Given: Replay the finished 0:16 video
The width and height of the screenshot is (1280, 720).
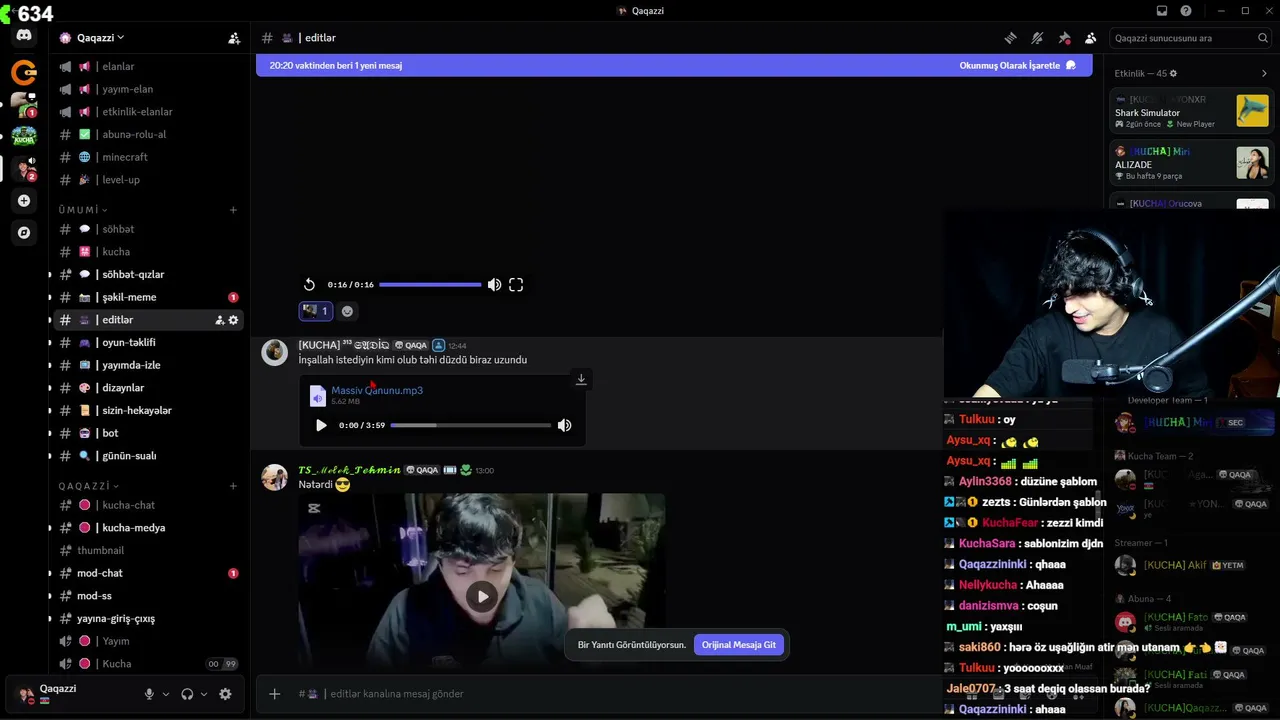Looking at the screenshot, I should pos(309,285).
